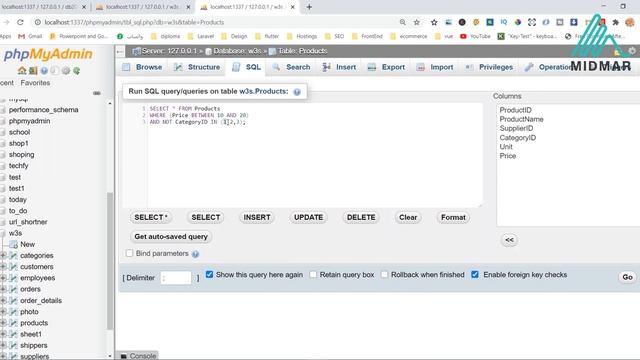Open the customers table icon
The image size is (640, 360).
(13, 267)
